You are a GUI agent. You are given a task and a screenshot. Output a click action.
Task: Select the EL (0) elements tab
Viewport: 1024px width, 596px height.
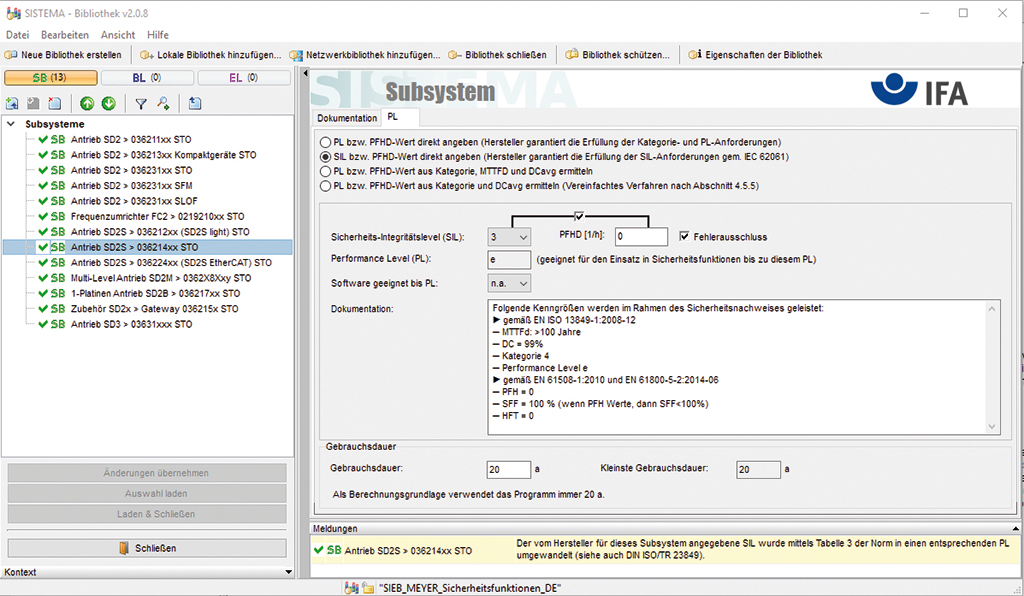click(x=244, y=78)
